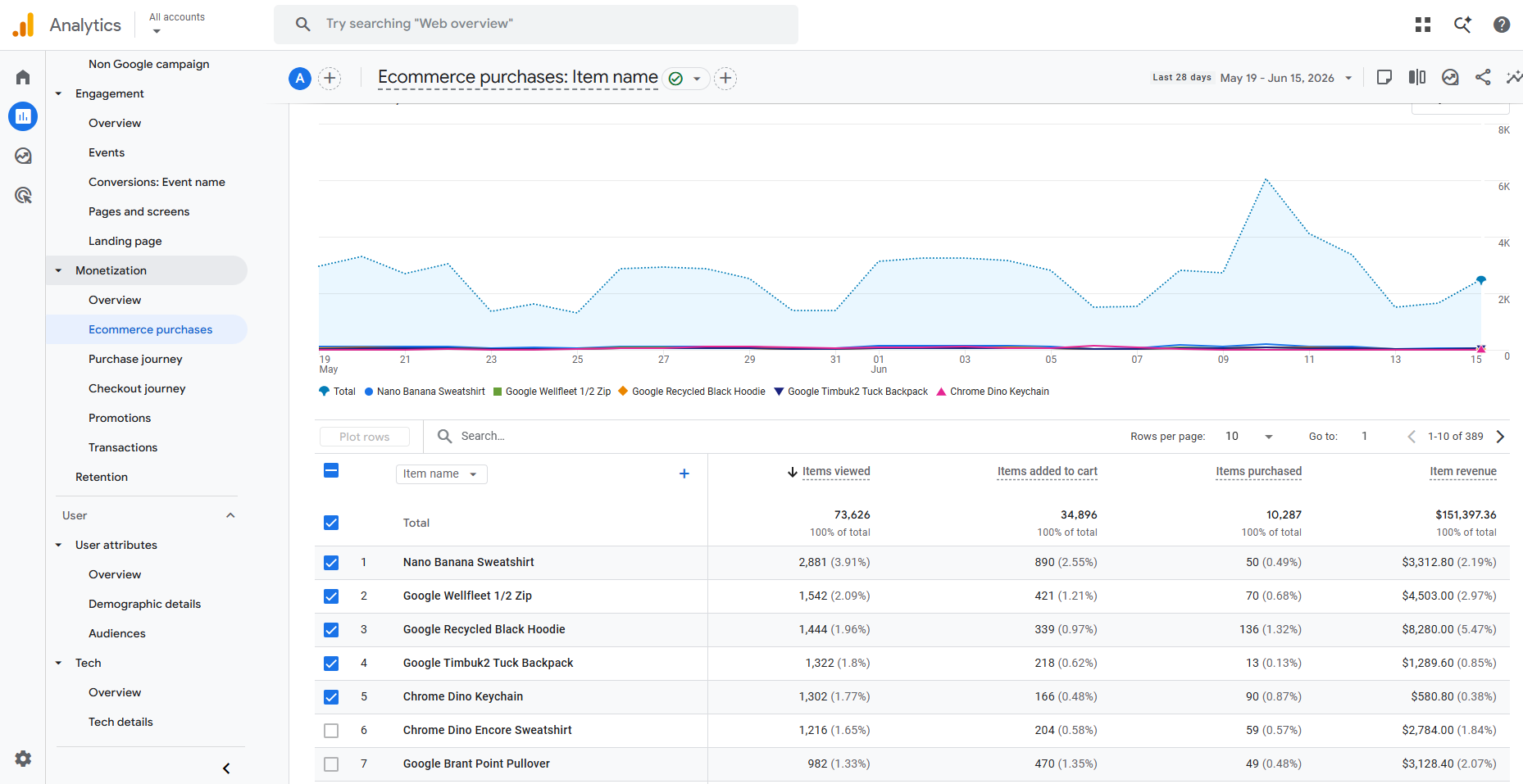The width and height of the screenshot is (1523, 784).
Task: Open the Insights search sparkle icon
Action: tap(1462, 25)
